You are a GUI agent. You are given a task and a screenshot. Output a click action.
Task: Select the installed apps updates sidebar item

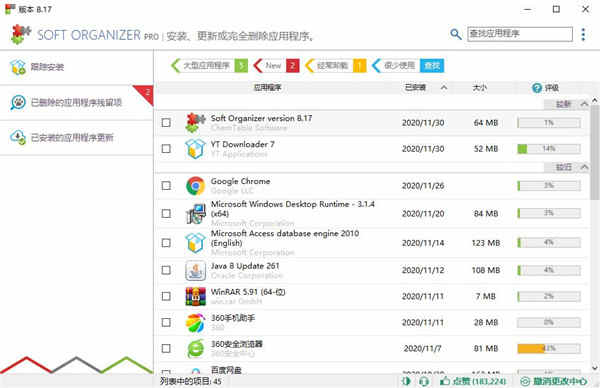[x=77, y=138]
